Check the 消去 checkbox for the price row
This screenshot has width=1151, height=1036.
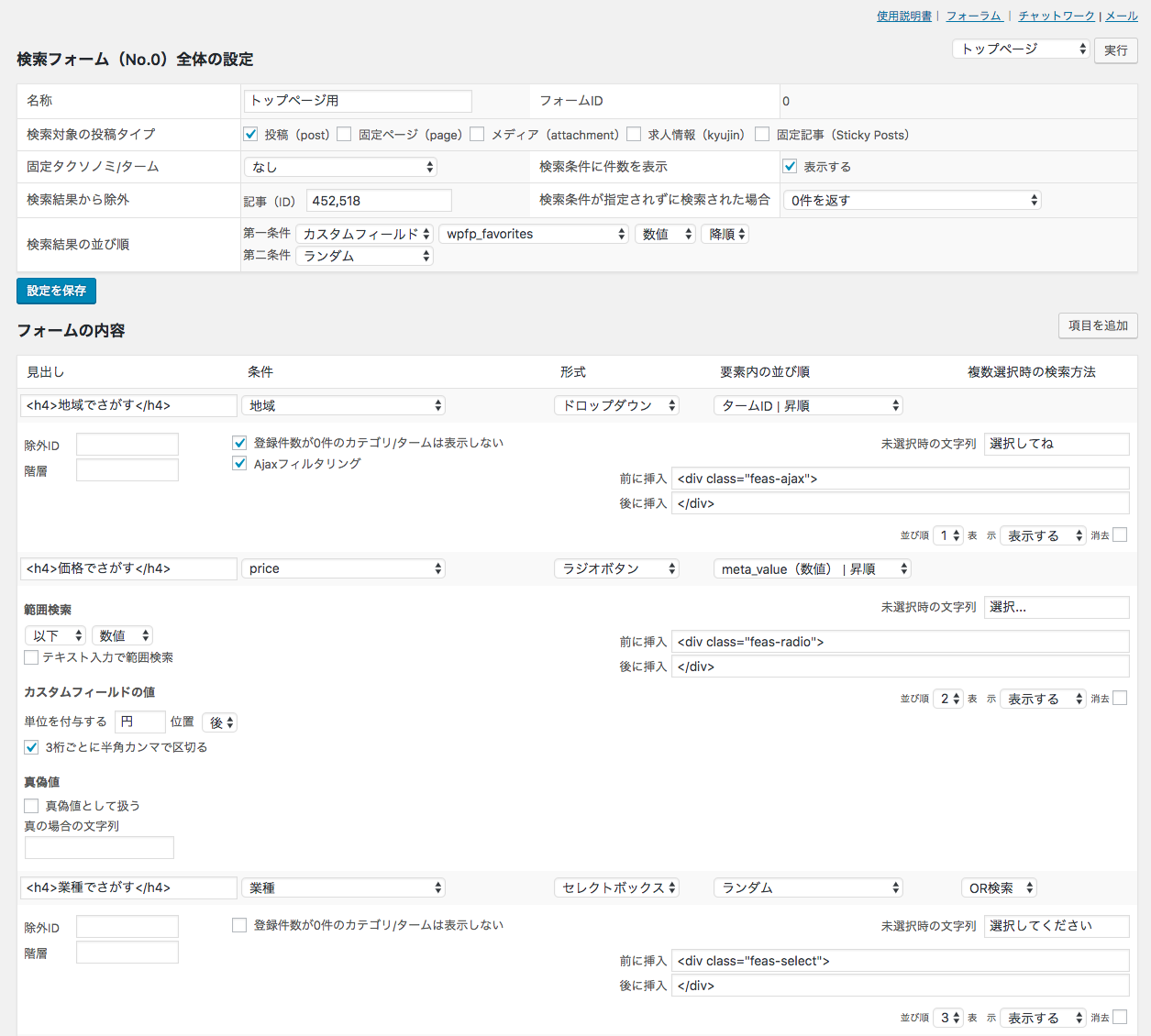(x=1120, y=699)
